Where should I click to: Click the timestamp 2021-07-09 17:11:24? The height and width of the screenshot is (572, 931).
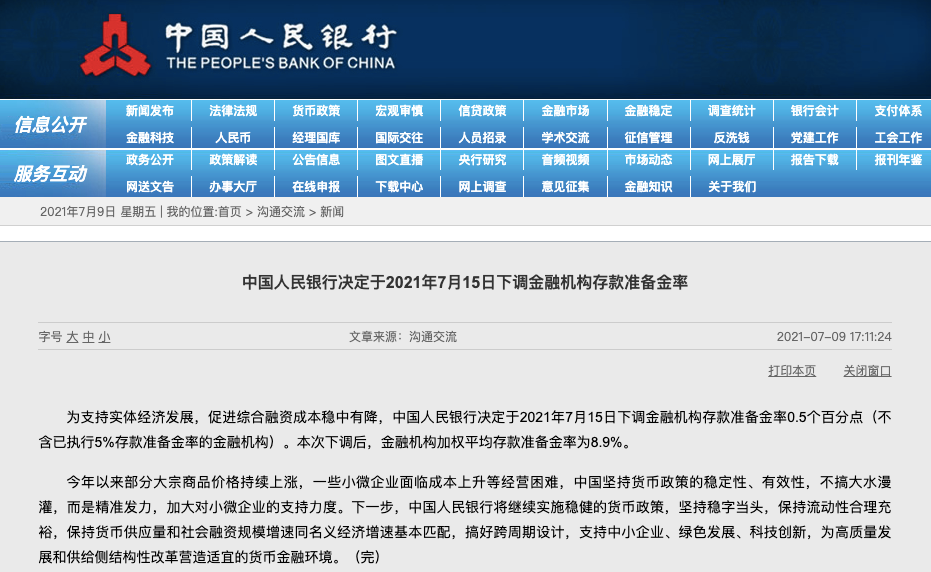(834, 337)
